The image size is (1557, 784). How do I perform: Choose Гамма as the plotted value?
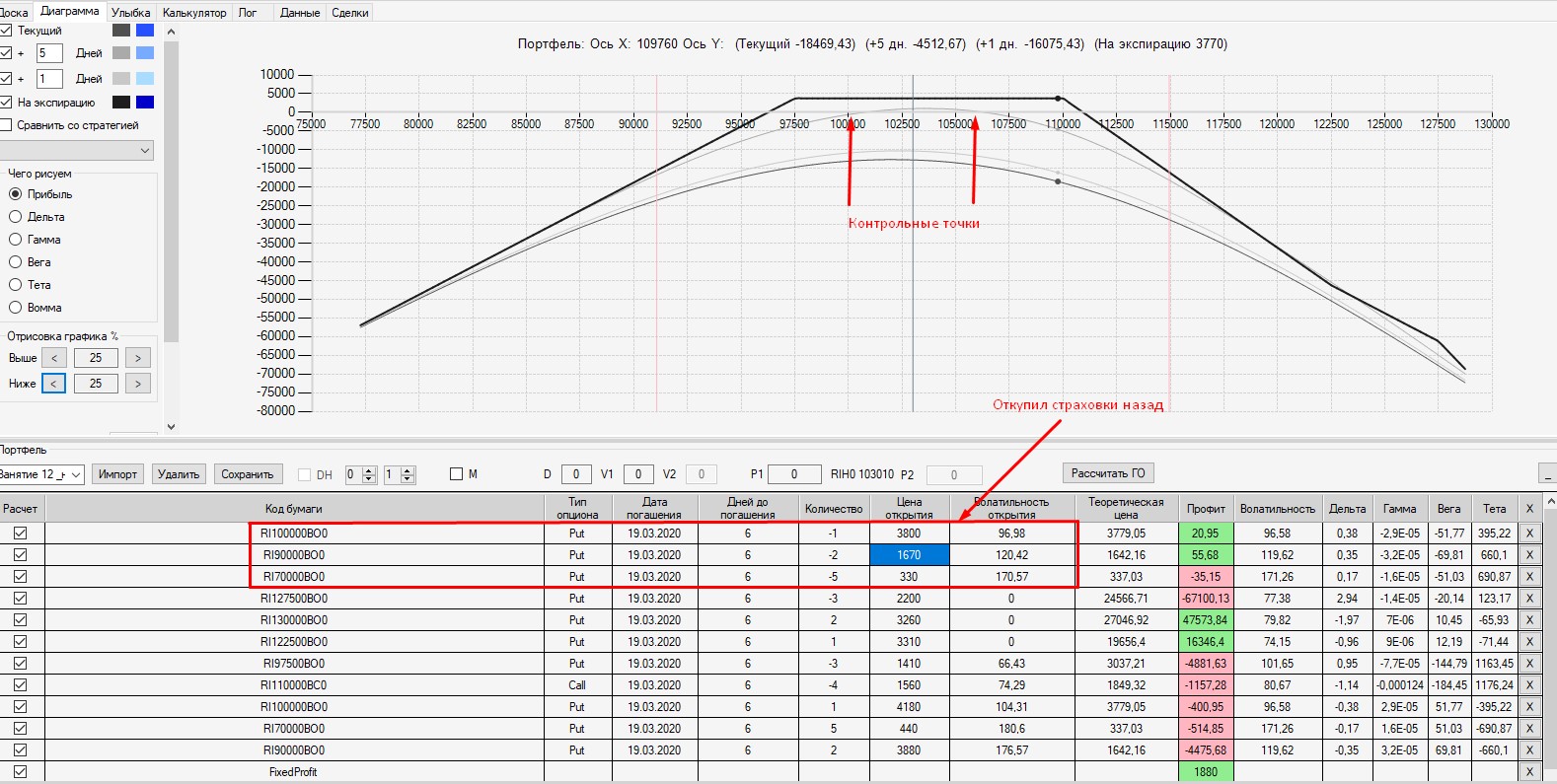tap(15, 240)
